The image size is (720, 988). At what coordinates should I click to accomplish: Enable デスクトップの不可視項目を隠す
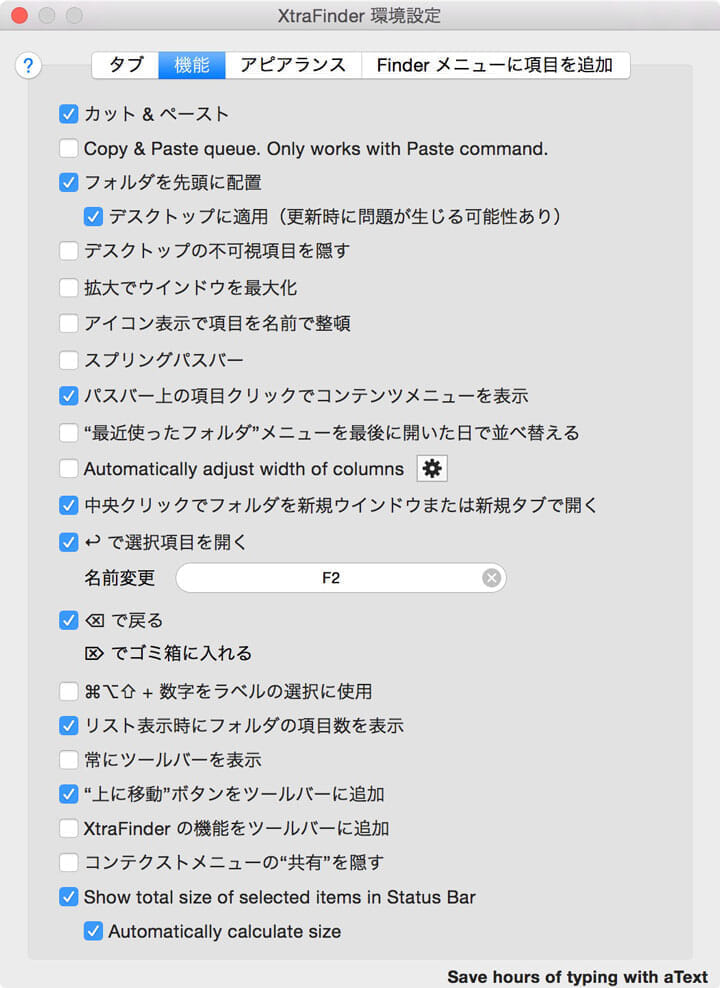(x=68, y=251)
